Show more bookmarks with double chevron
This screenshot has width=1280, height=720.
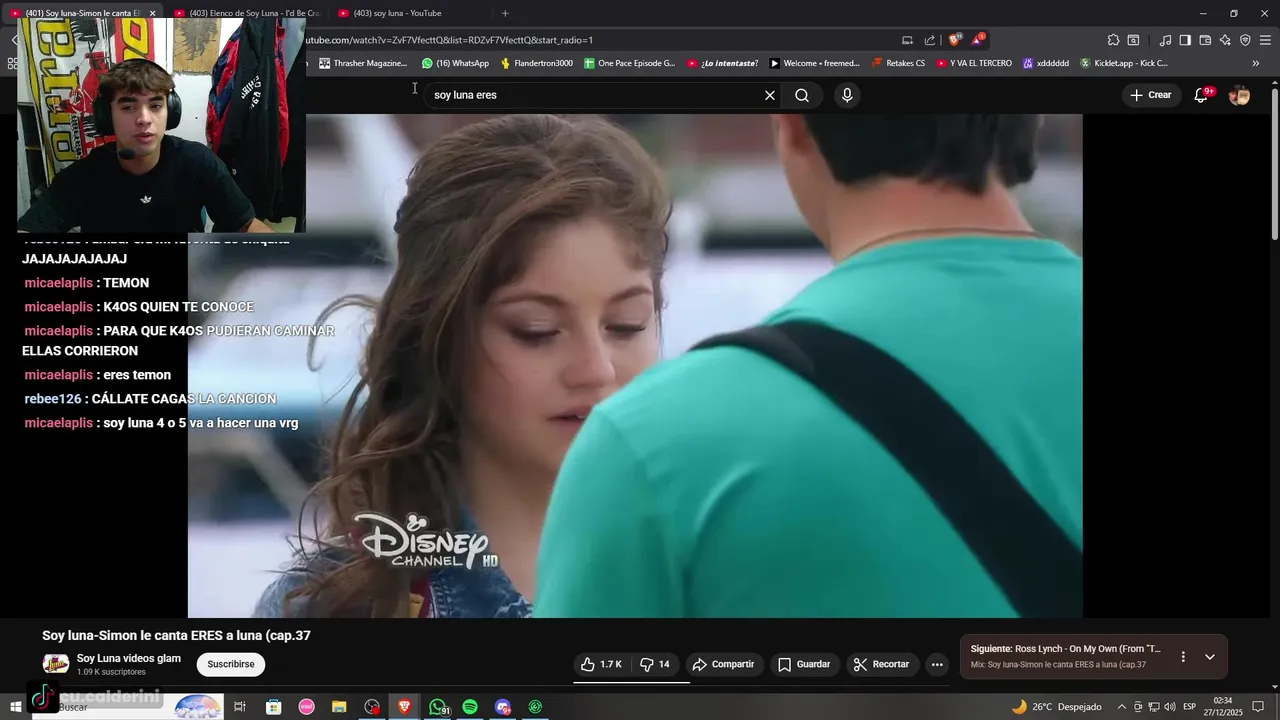pos(1255,63)
